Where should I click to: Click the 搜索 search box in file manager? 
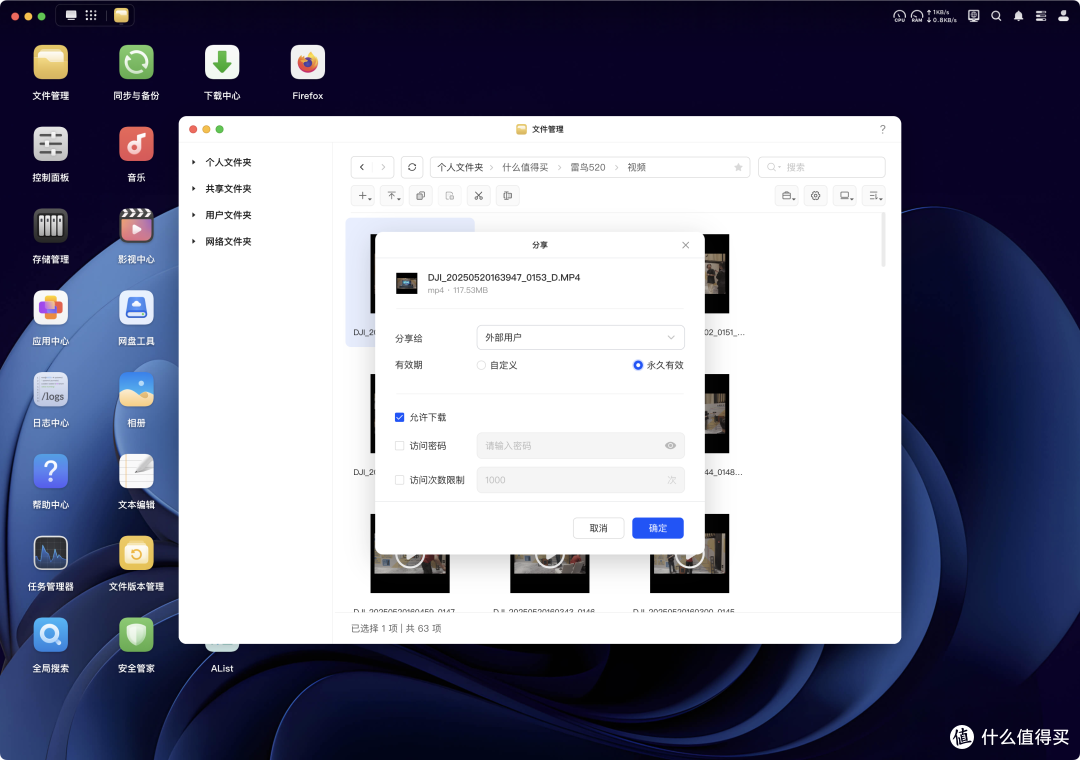[822, 167]
